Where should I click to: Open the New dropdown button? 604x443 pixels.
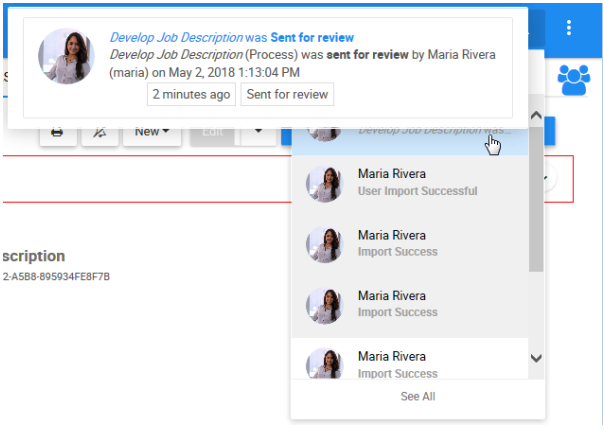[x=152, y=133]
